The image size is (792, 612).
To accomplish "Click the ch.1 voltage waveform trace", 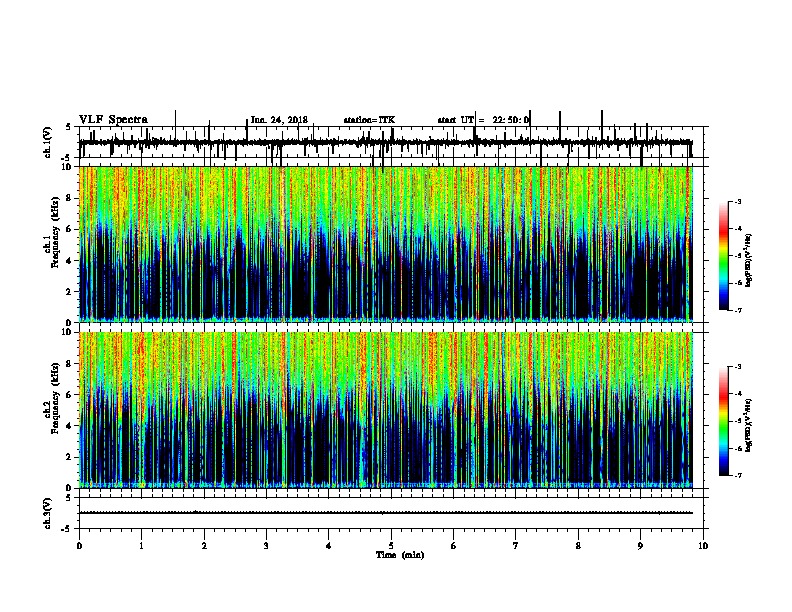I will [386, 142].
